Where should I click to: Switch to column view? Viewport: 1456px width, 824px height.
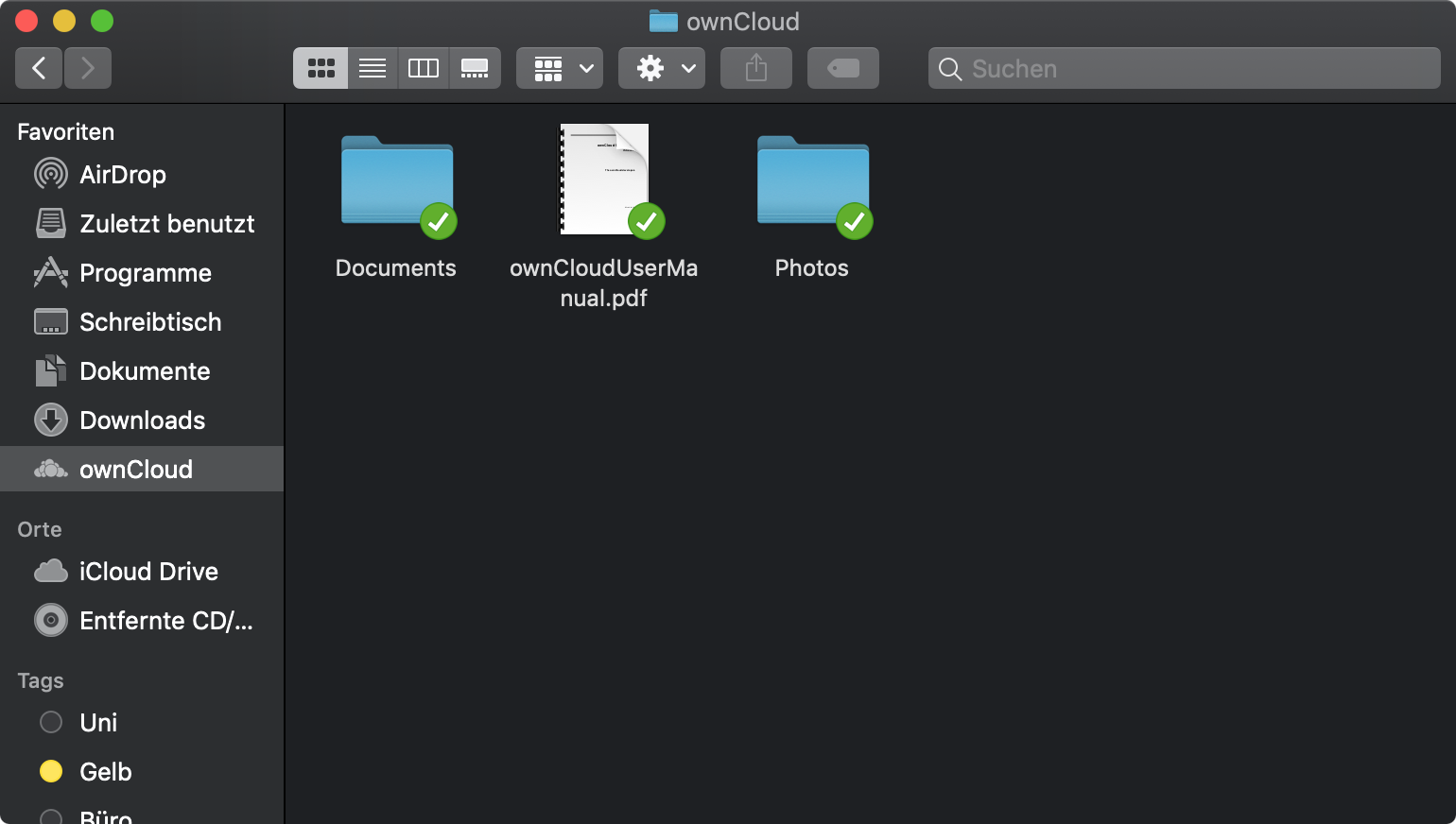click(424, 68)
